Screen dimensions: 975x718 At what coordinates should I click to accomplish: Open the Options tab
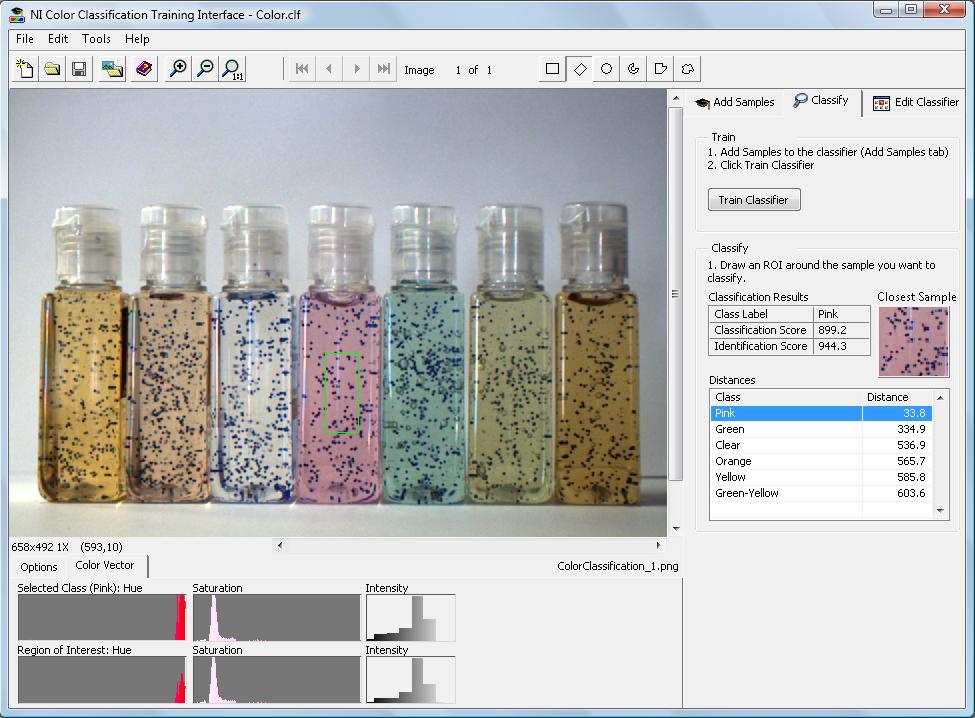tap(39, 567)
